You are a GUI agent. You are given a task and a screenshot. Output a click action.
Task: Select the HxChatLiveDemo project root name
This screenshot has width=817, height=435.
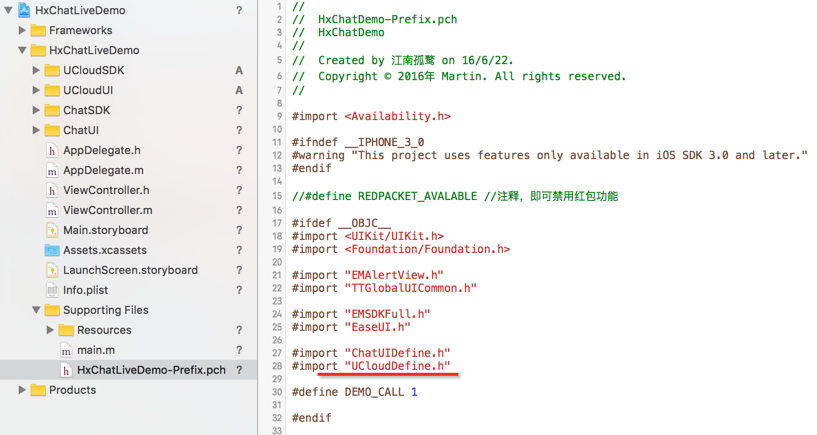point(80,10)
